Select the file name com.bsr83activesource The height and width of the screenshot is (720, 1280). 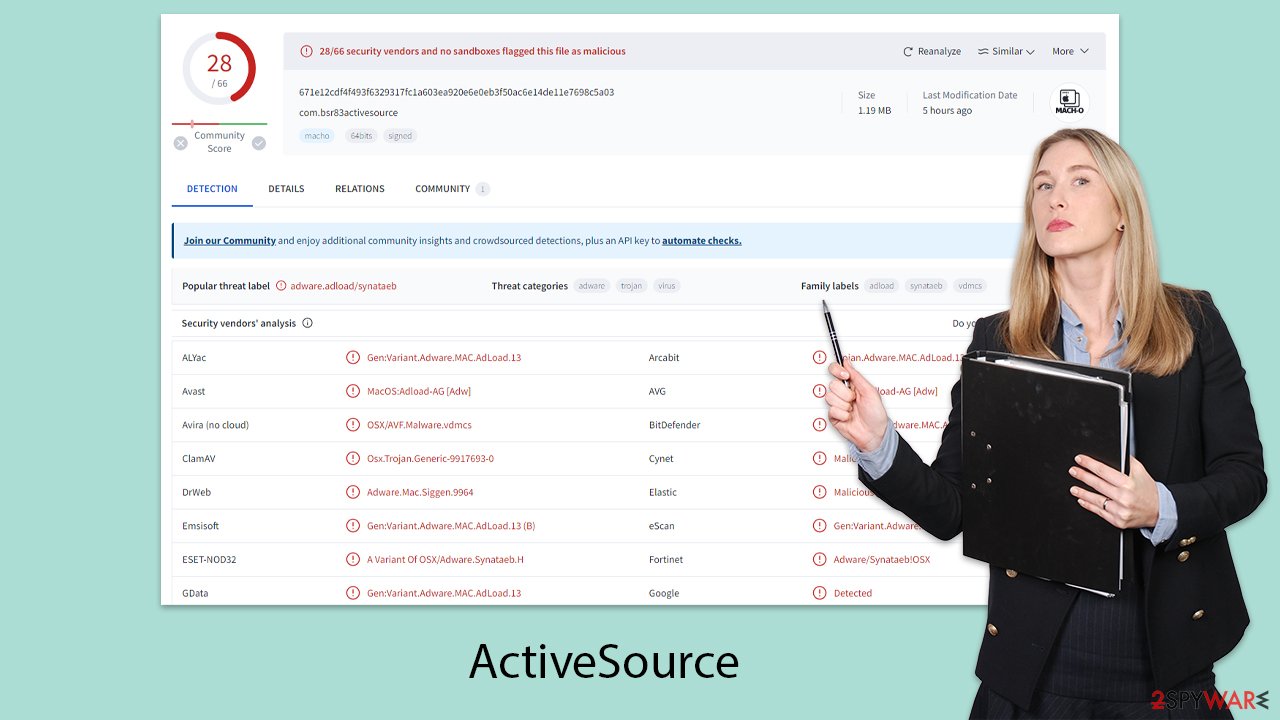click(348, 113)
